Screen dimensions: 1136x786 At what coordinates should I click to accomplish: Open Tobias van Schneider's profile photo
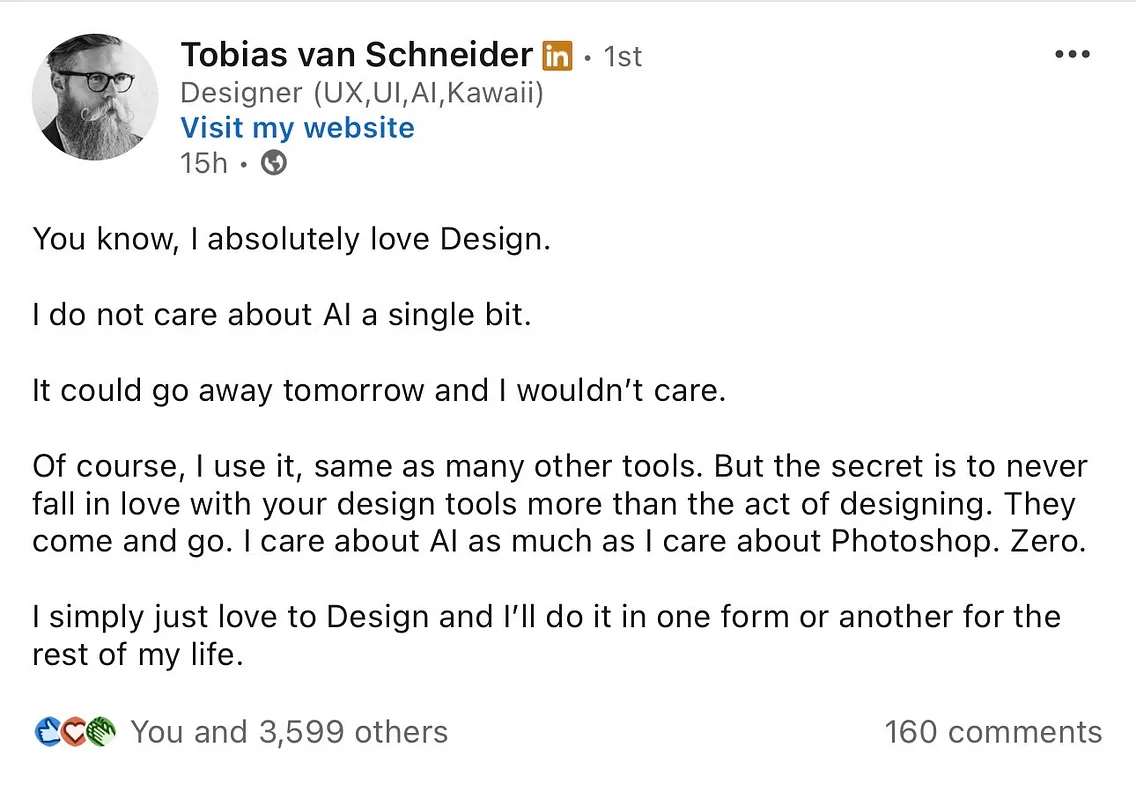click(95, 98)
